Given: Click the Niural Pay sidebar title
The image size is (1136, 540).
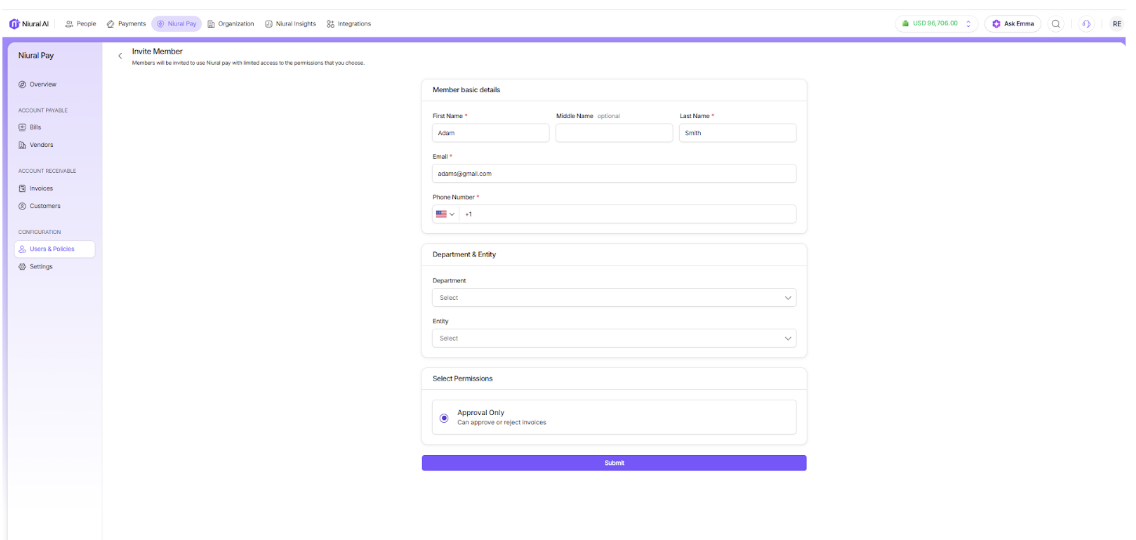Looking at the screenshot, I should [36, 55].
